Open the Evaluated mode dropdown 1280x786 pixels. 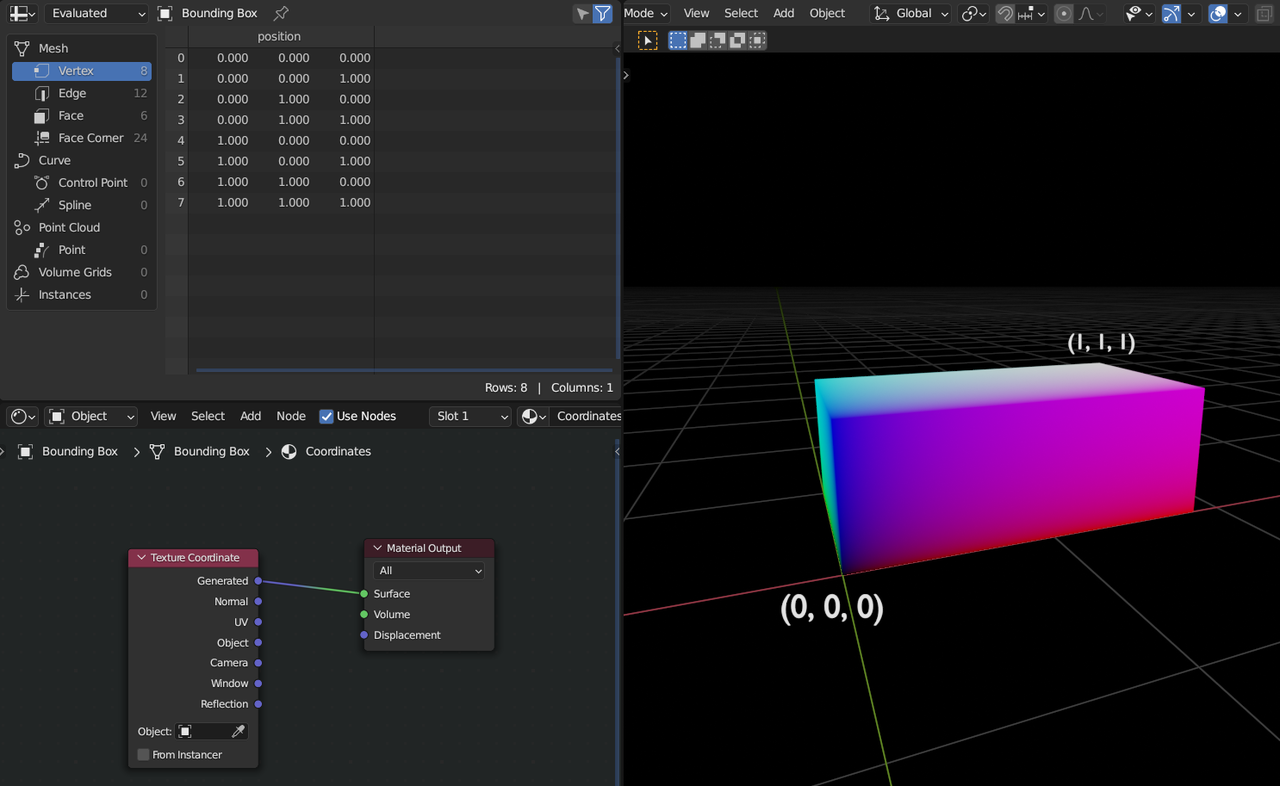[x=97, y=13]
